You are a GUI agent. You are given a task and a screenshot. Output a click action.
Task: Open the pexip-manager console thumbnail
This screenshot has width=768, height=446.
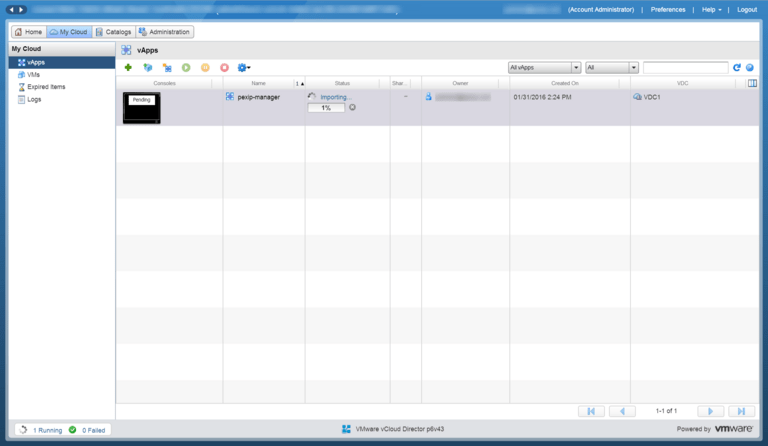142,108
